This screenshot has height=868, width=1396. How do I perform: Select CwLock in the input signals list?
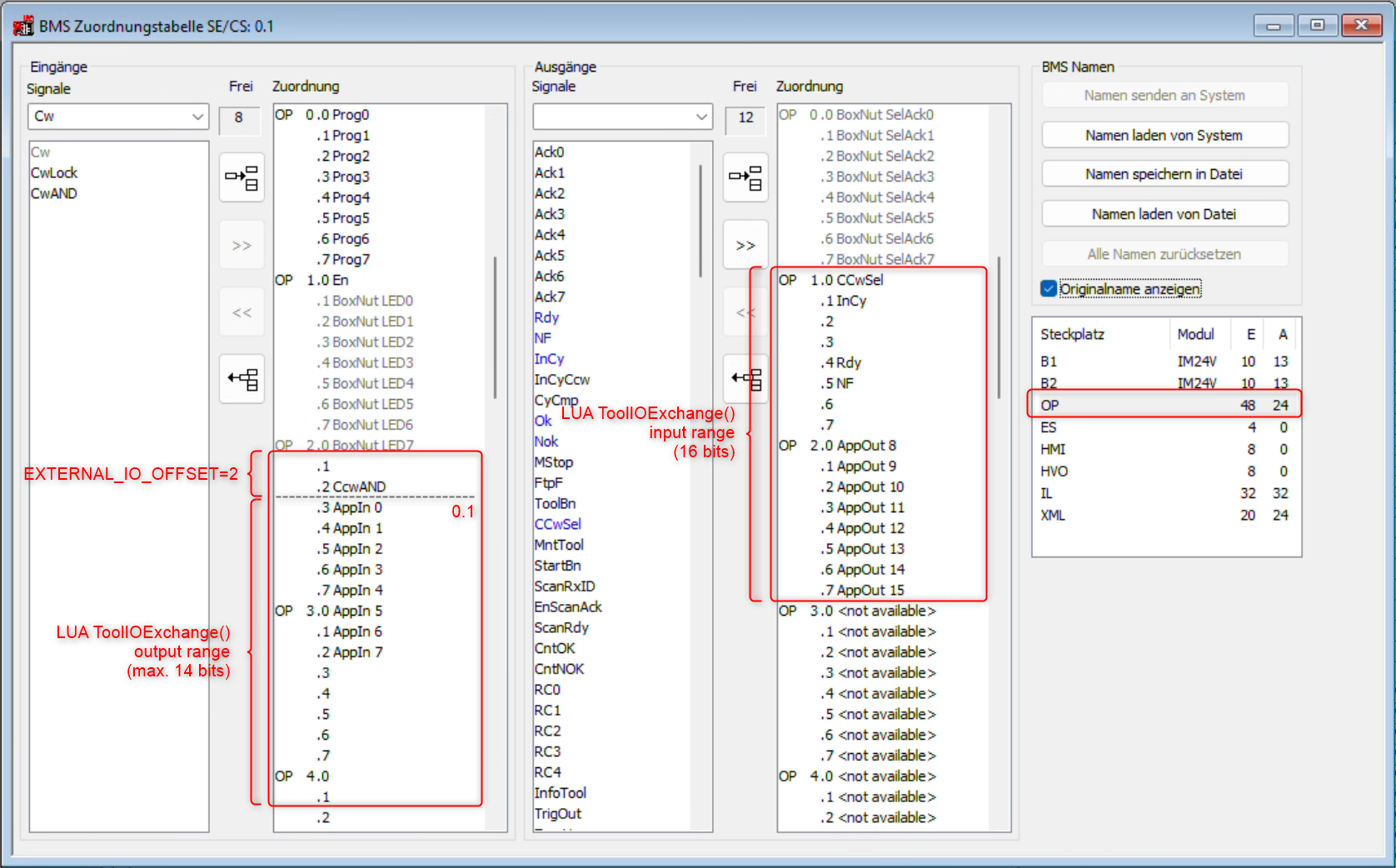pos(54,173)
